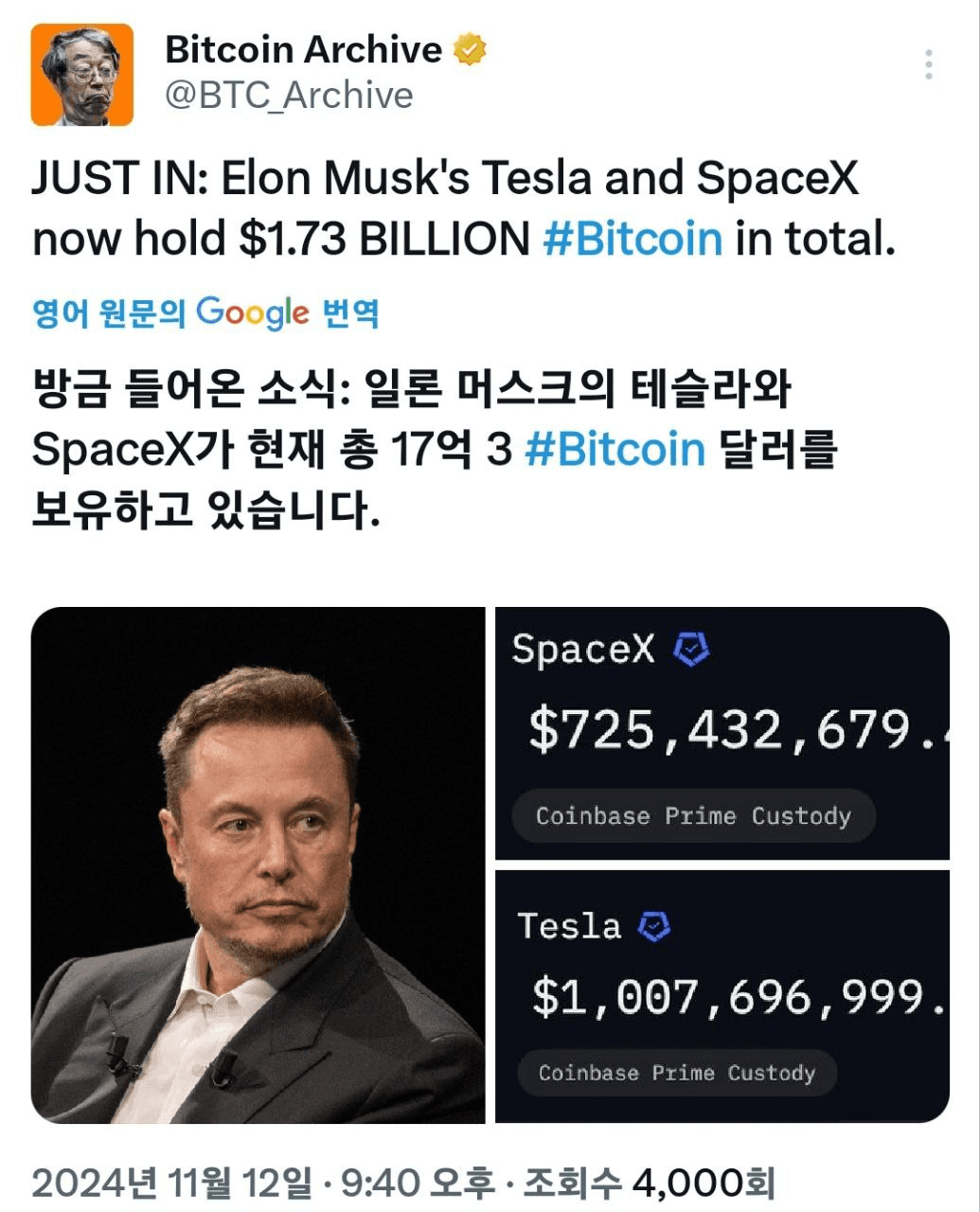Click the 영어 원문의 translation source link
980x1212 pixels.
click(109, 313)
